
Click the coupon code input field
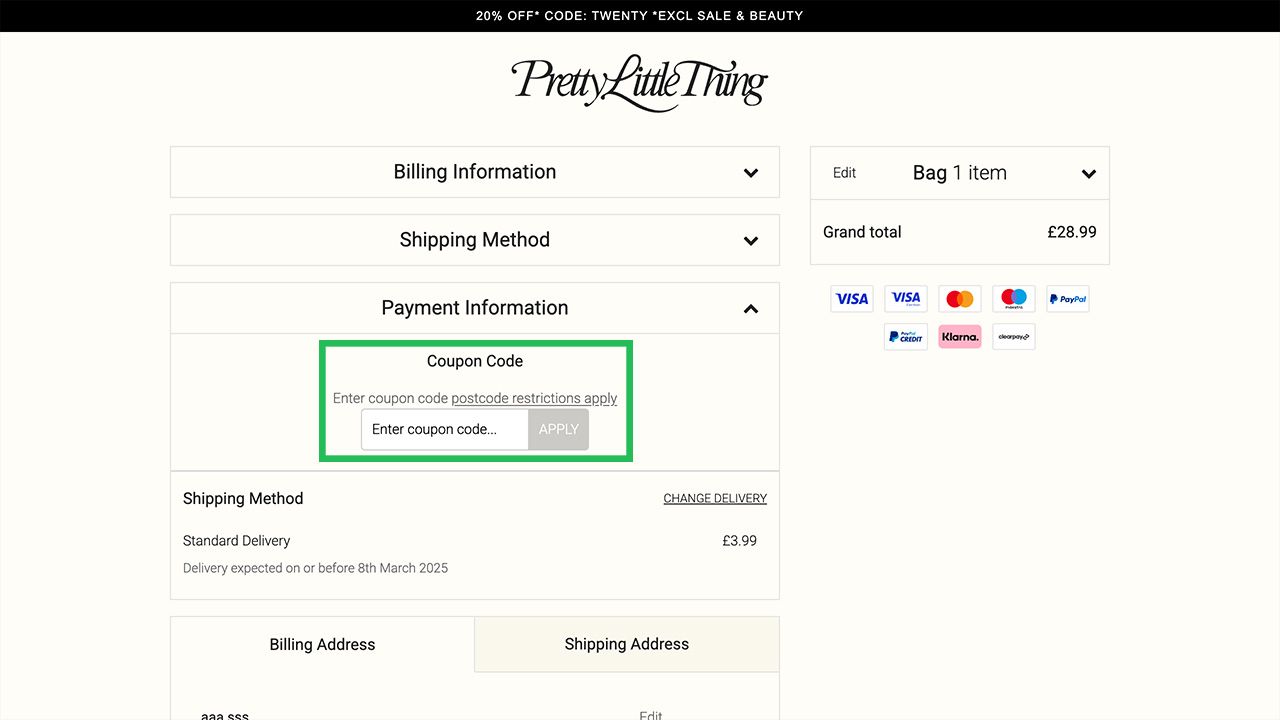[444, 429]
